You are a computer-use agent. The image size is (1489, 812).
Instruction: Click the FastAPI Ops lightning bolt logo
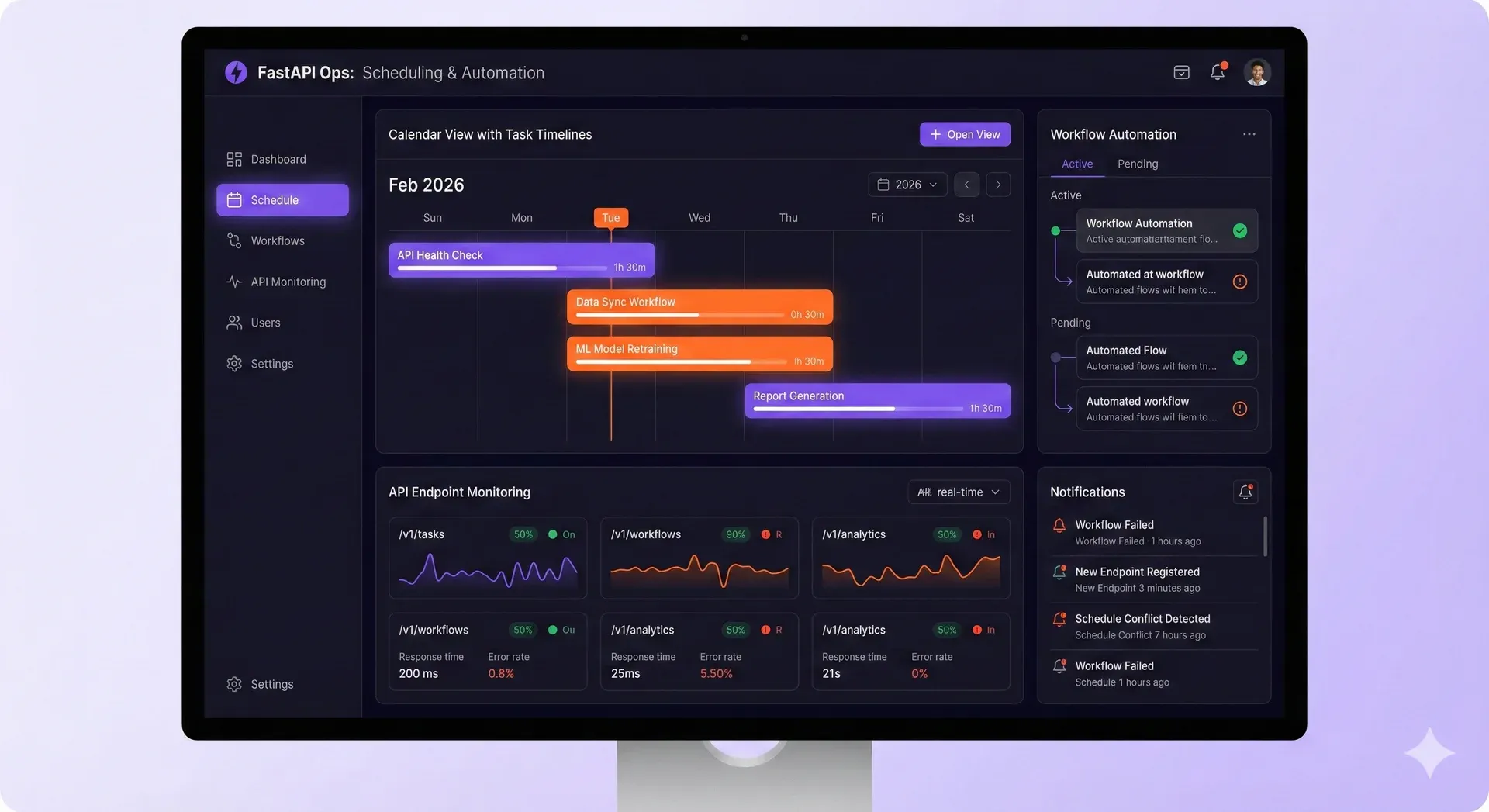pos(236,72)
